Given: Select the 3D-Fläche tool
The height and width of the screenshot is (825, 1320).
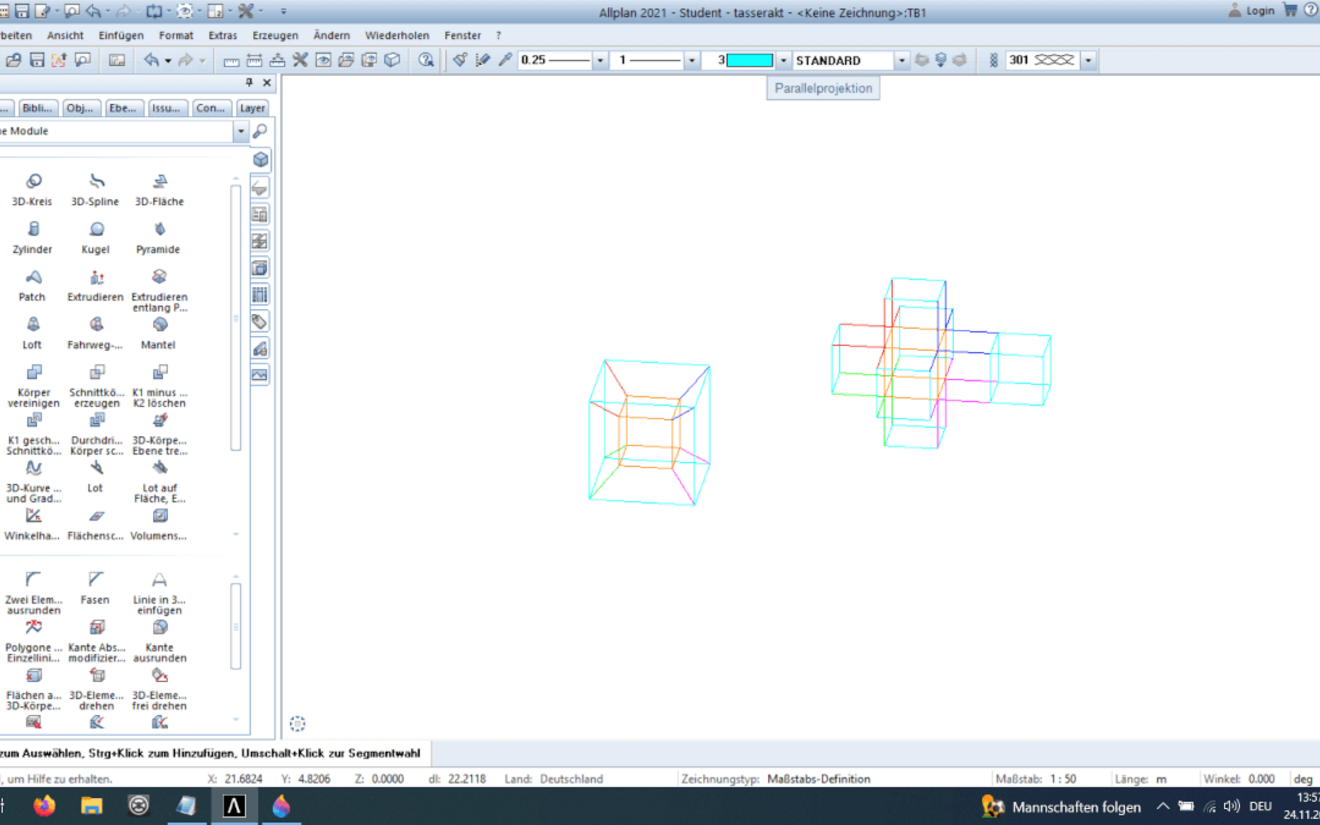Looking at the screenshot, I should pyautogui.click(x=159, y=188).
